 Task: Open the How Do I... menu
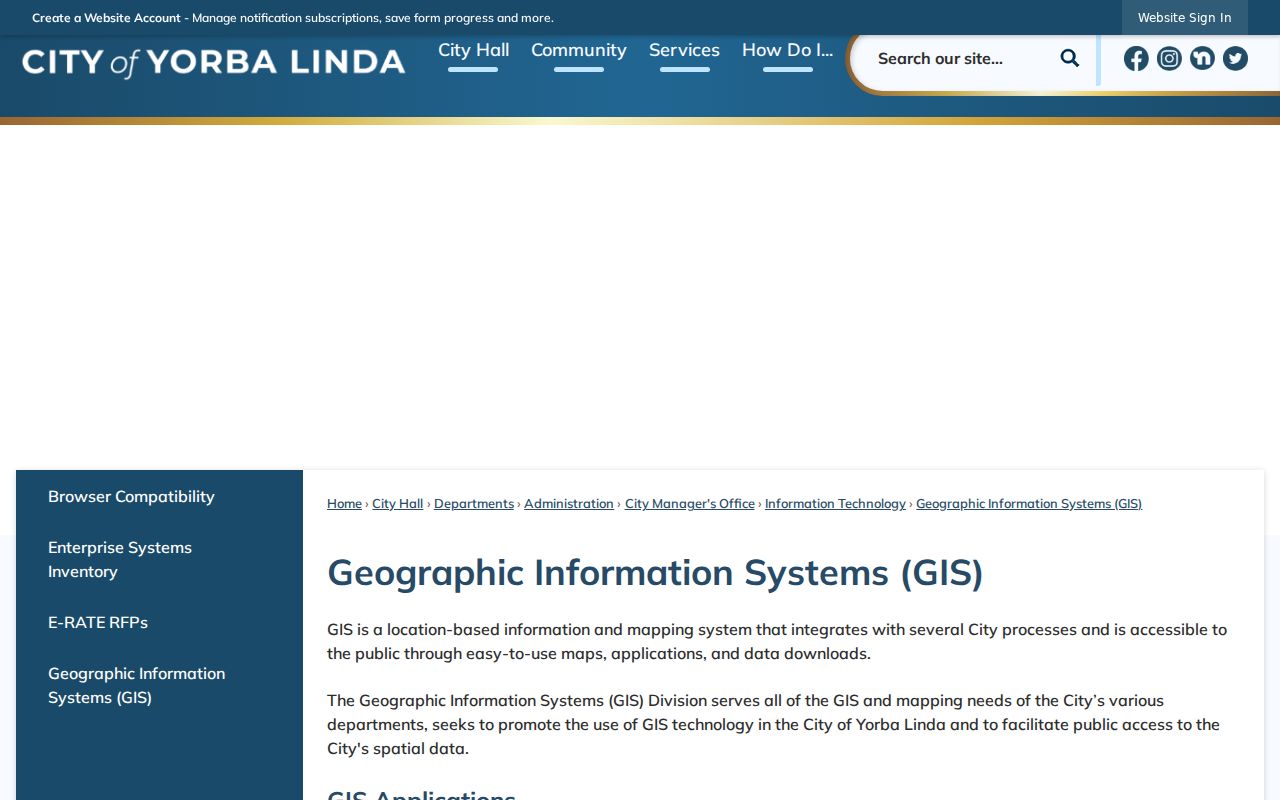[x=787, y=50]
